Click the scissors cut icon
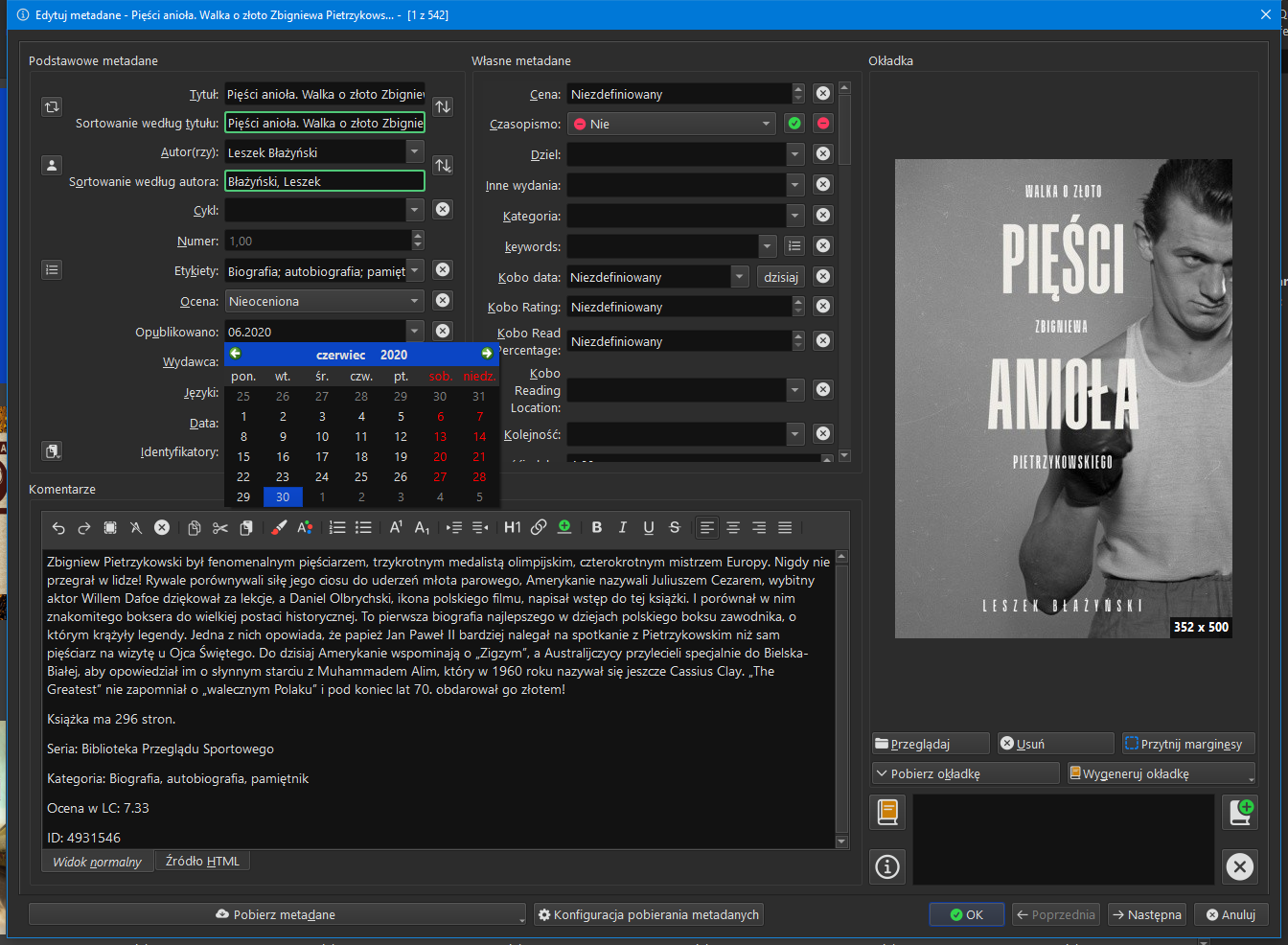 [x=219, y=527]
